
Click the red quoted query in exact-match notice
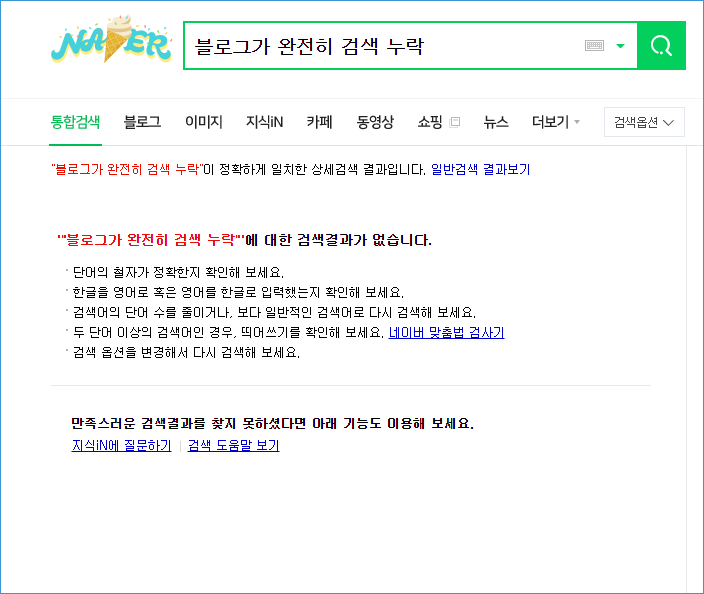tap(127, 169)
